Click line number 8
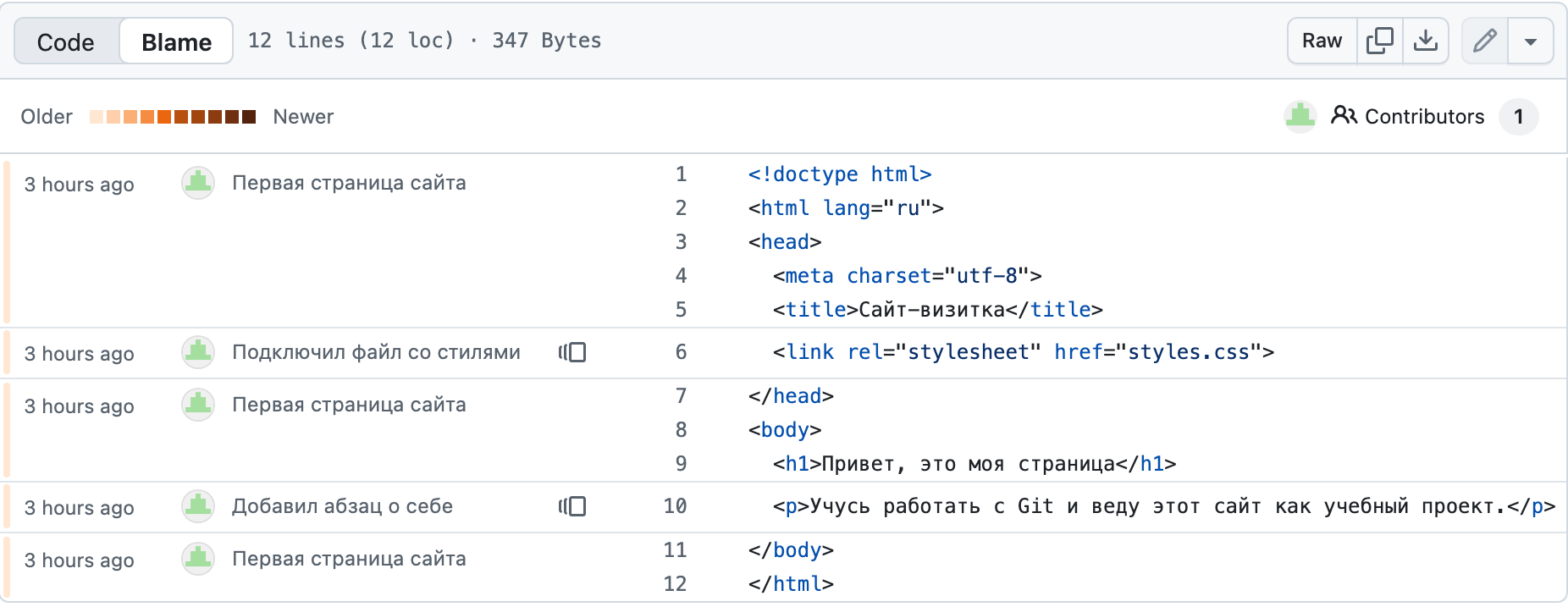 (x=681, y=430)
